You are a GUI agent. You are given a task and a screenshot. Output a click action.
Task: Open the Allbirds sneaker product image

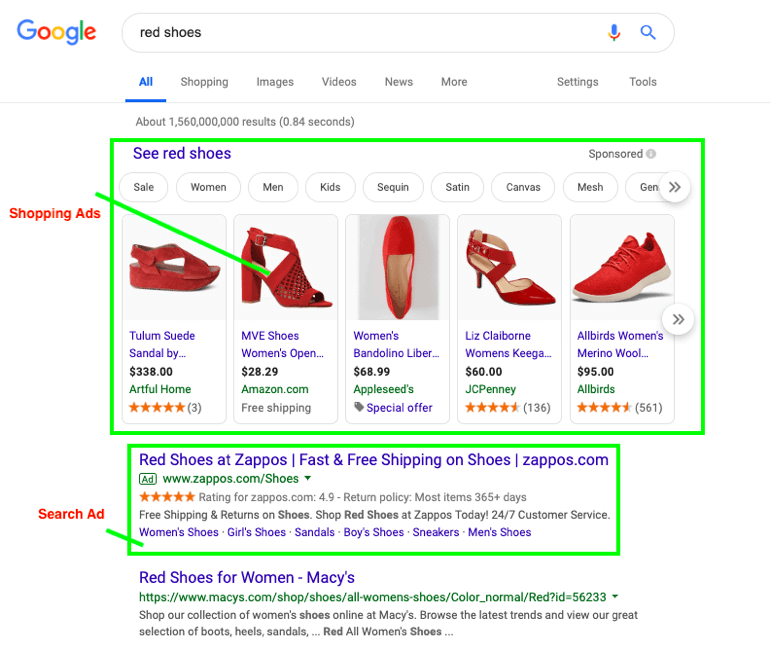coord(622,268)
